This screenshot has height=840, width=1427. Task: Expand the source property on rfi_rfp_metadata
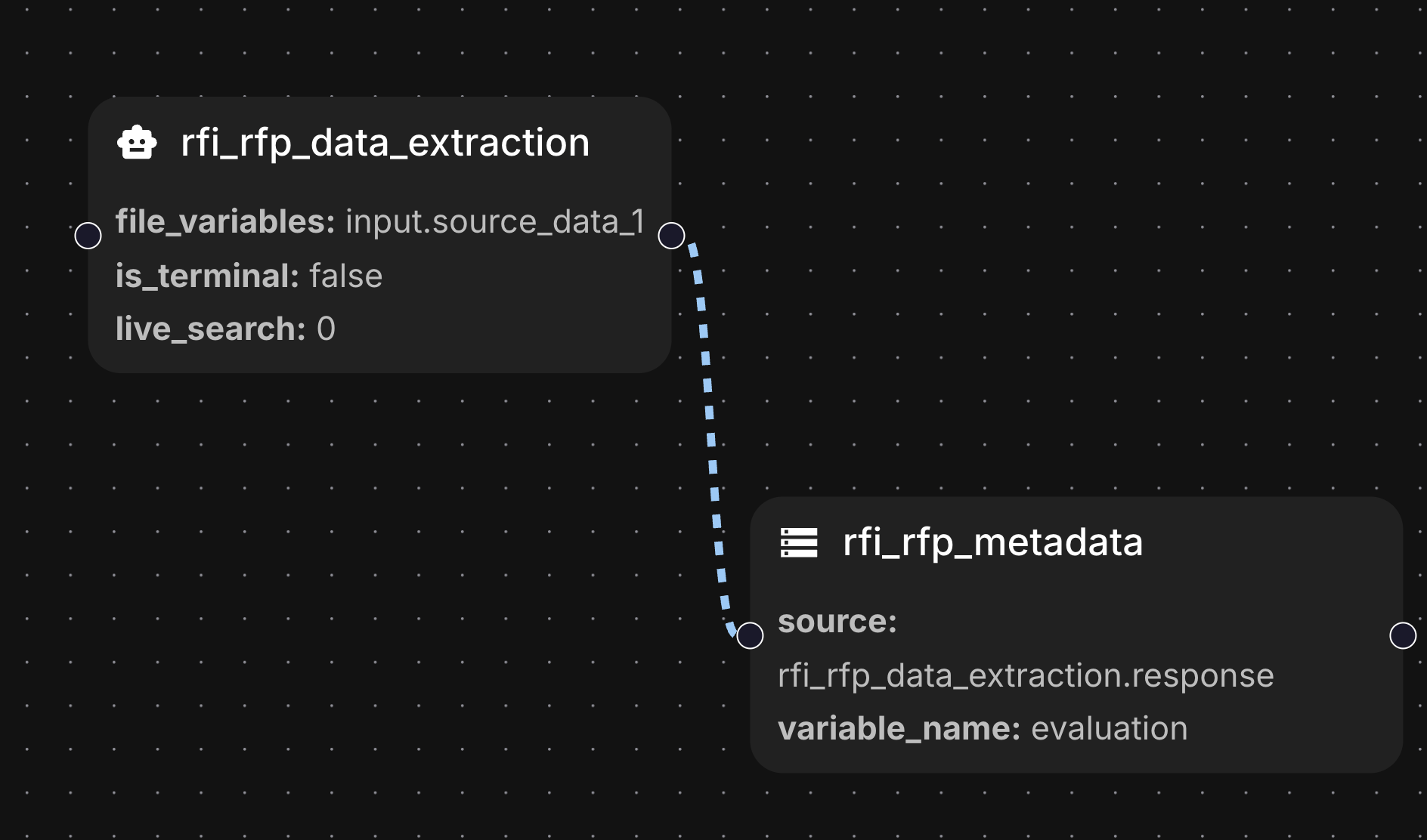coord(835,622)
